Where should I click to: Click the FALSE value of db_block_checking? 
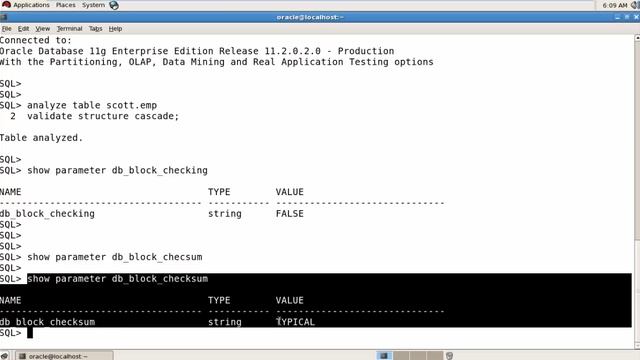pos(289,213)
